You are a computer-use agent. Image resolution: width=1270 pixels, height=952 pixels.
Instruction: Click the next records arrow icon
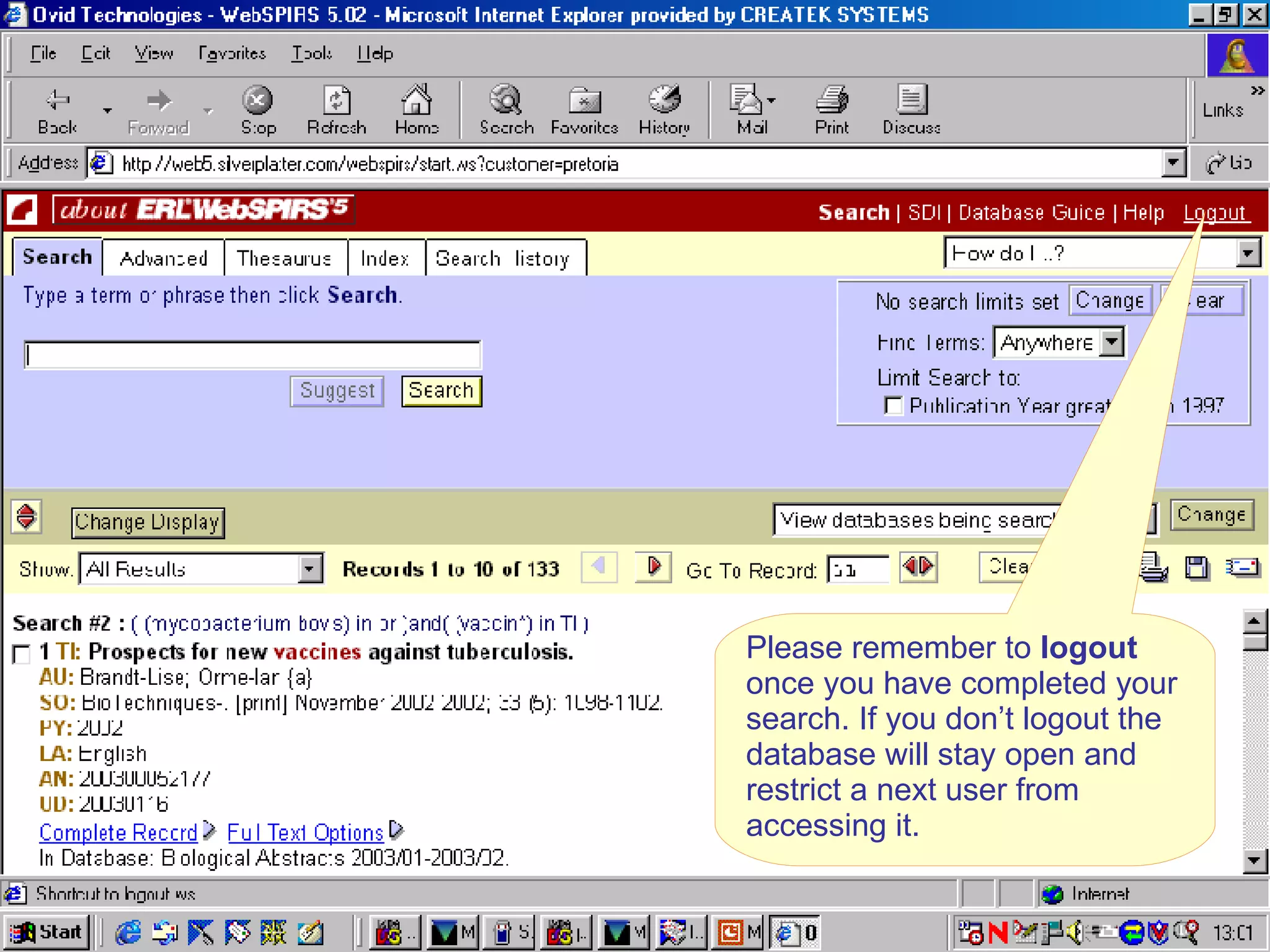pos(653,566)
